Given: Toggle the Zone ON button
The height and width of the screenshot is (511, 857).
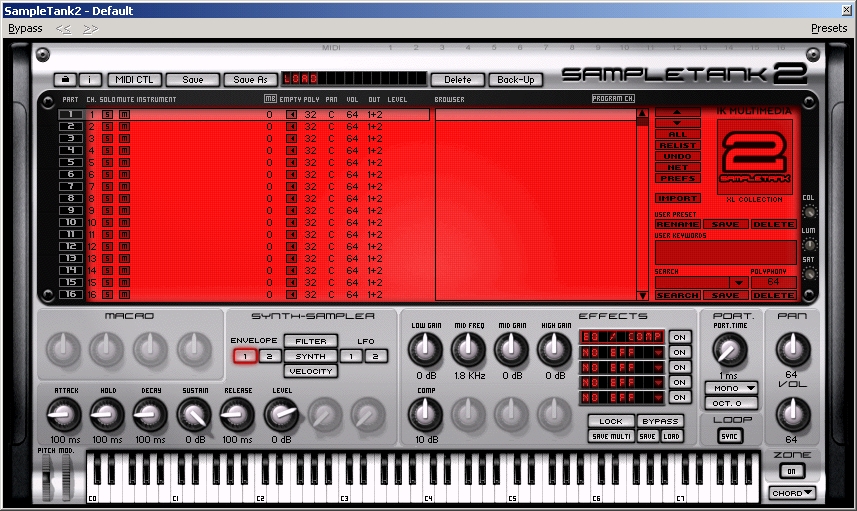Looking at the screenshot, I should coord(791,471).
